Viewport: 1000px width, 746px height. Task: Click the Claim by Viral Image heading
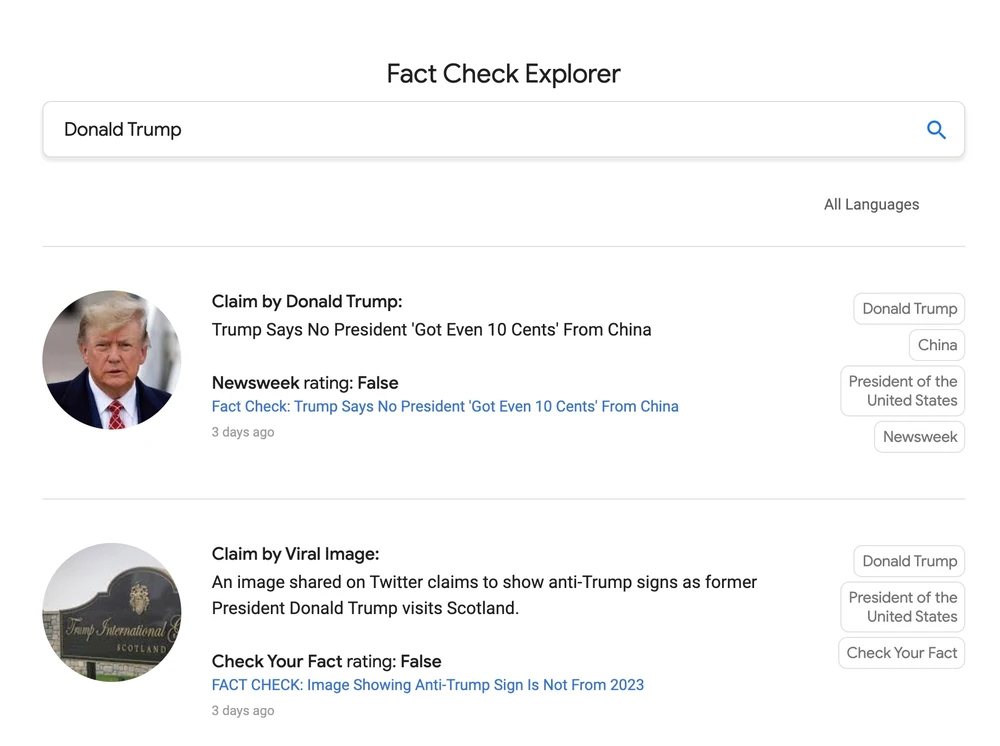click(x=294, y=553)
